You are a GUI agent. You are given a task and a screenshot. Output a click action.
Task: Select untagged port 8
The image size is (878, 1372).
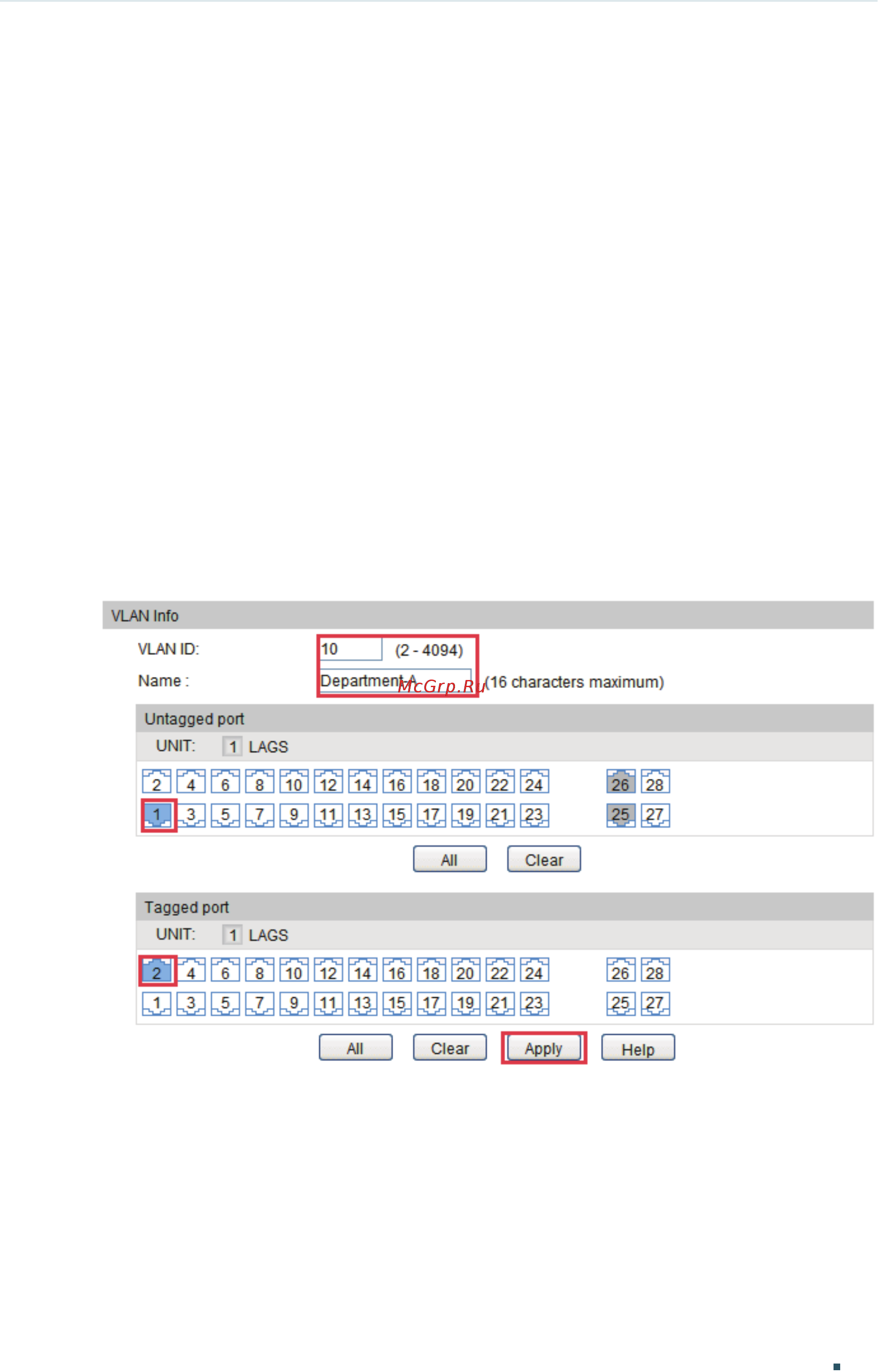(x=259, y=781)
